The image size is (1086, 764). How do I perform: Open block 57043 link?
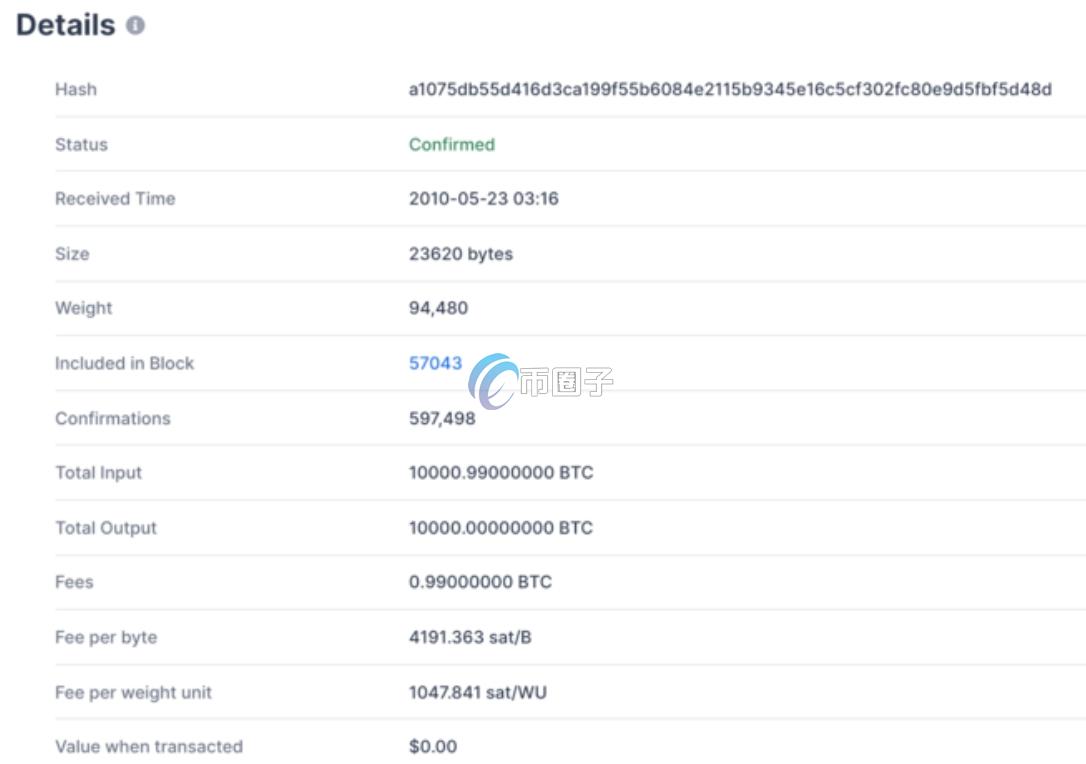click(435, 363)
